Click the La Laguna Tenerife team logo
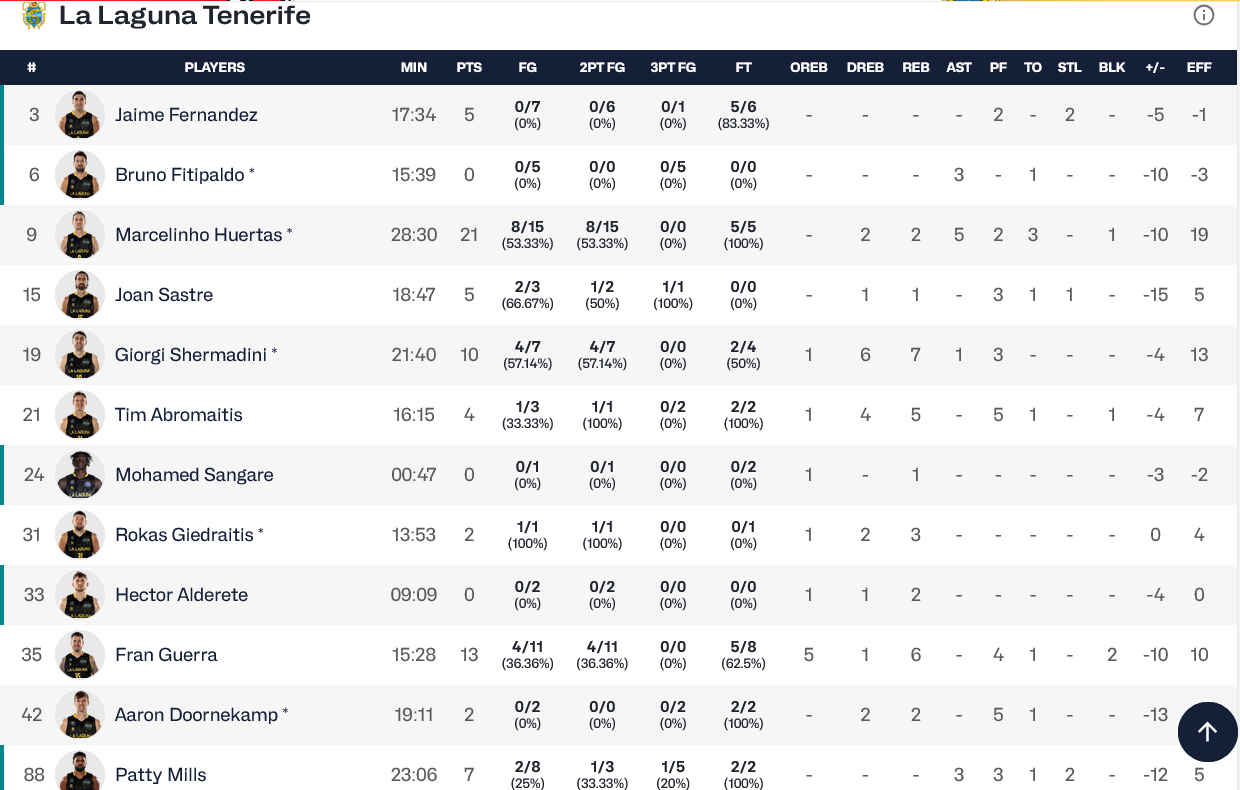Viewport: 1240px width, 790px height. (x=34, y=15)
